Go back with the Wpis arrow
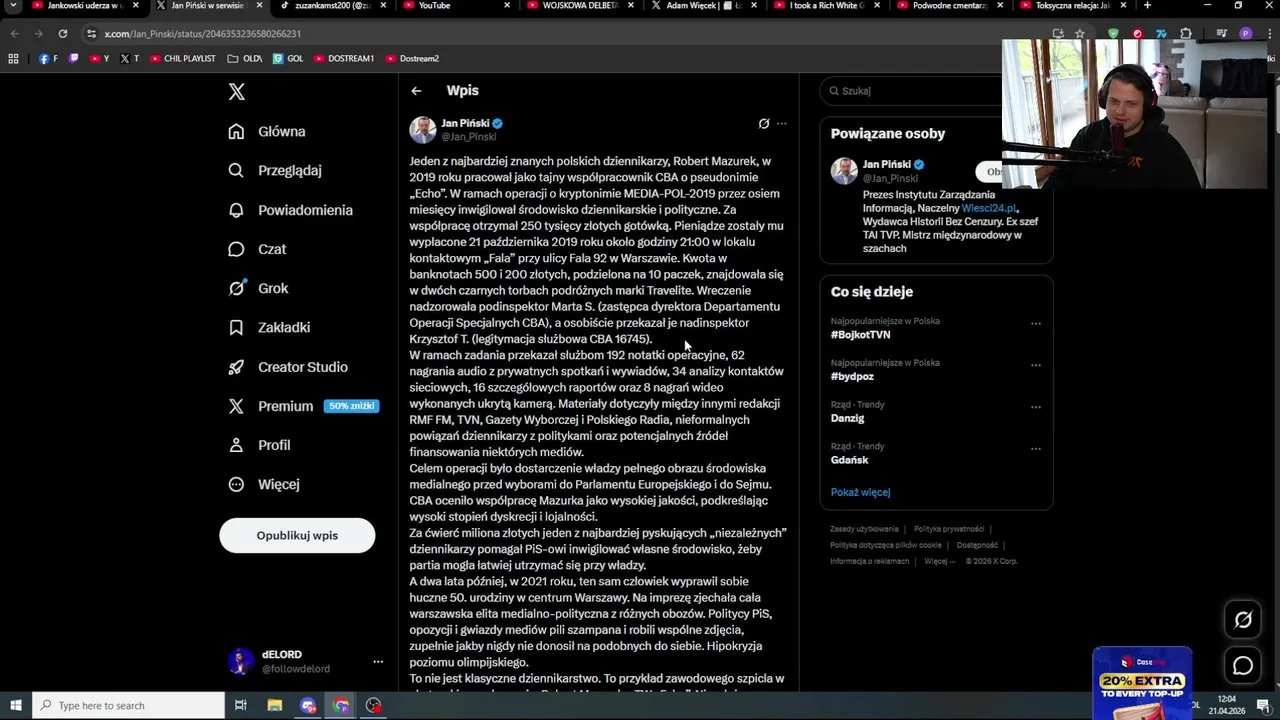This screenshot has height=720, width=1280. coord(416,91)
